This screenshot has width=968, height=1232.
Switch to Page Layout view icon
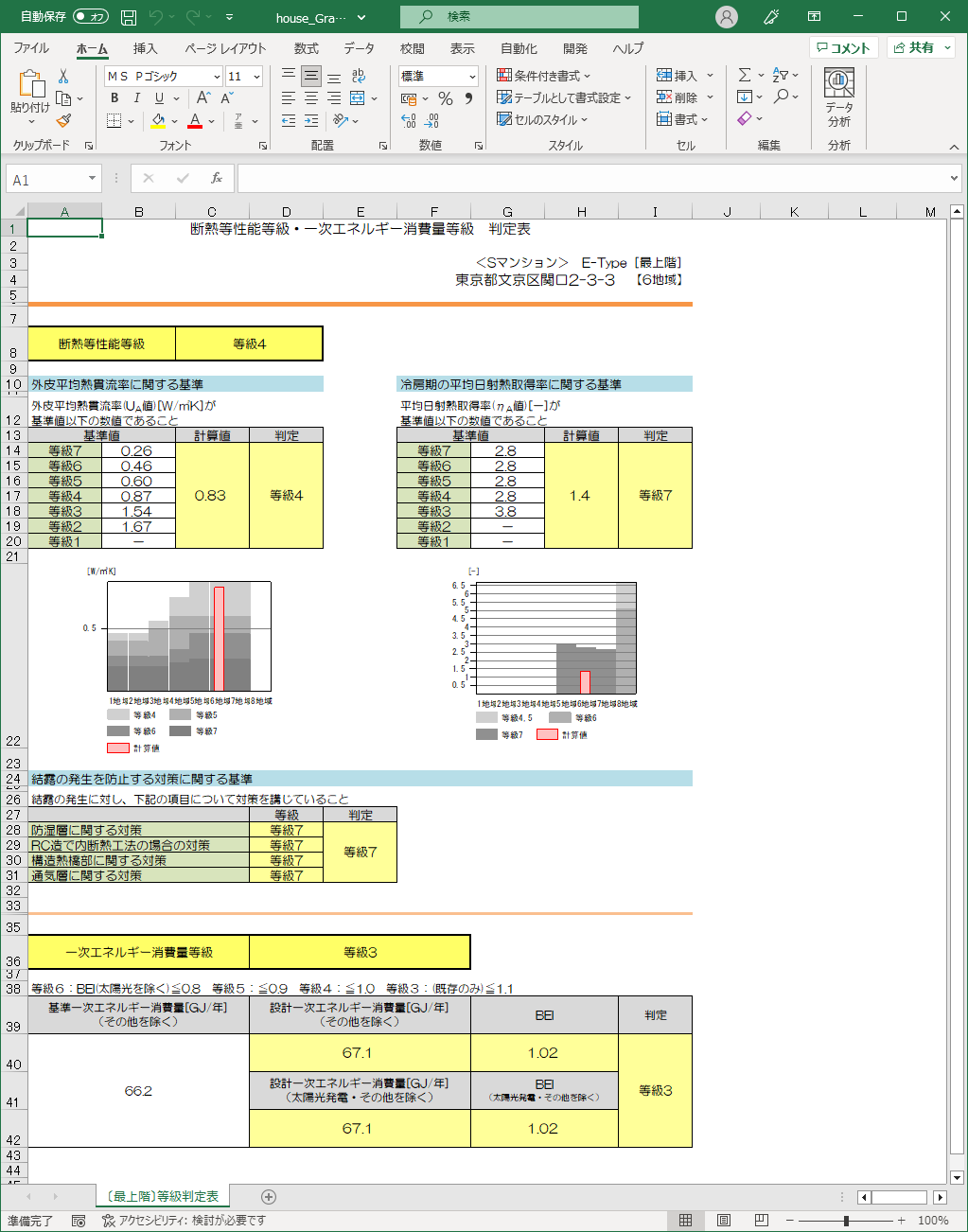724,1221
